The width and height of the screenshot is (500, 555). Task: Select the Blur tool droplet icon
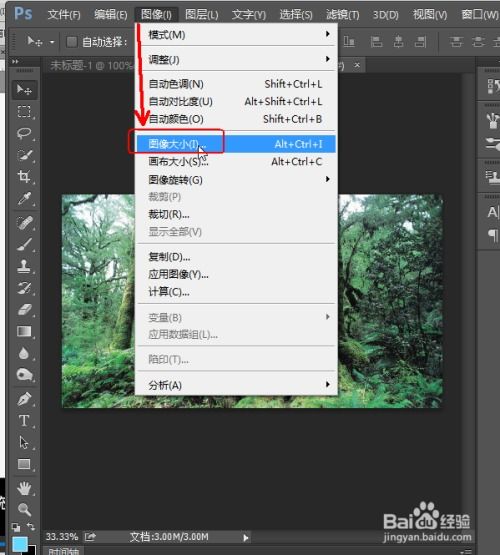[24, 353]
